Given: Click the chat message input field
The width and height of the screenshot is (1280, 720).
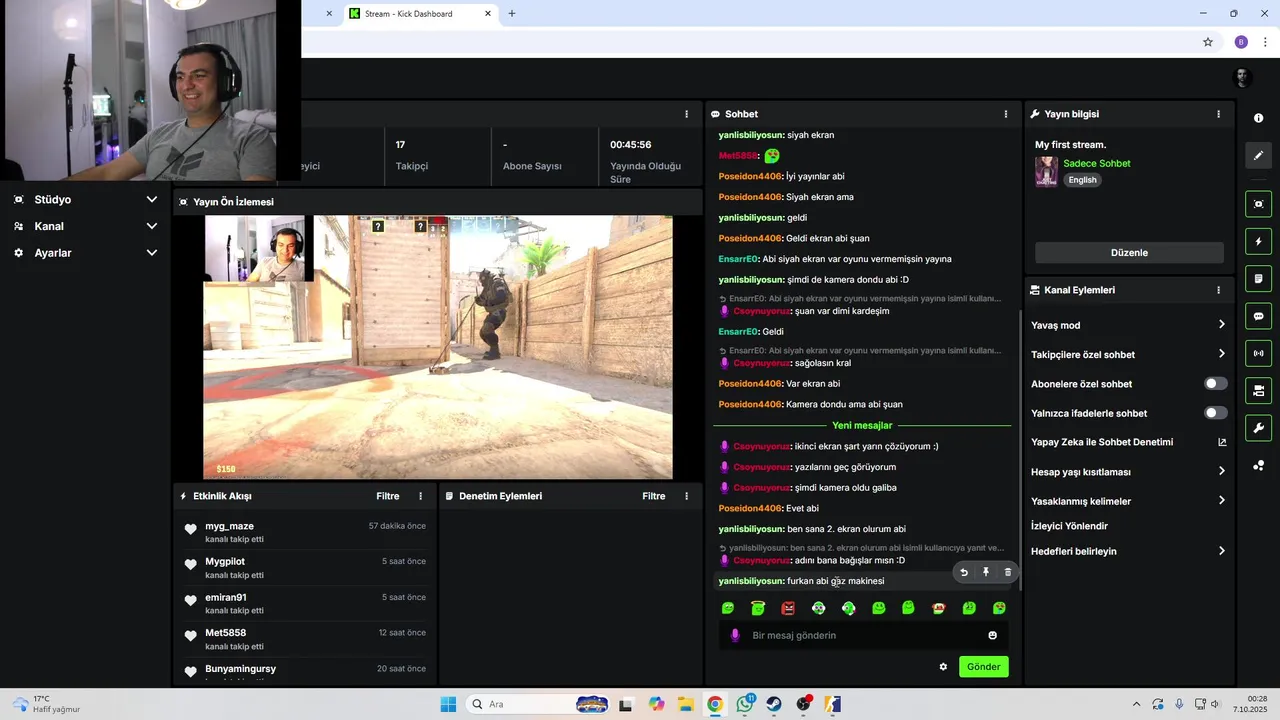Looking at the screenshot, I should (862, 635).
